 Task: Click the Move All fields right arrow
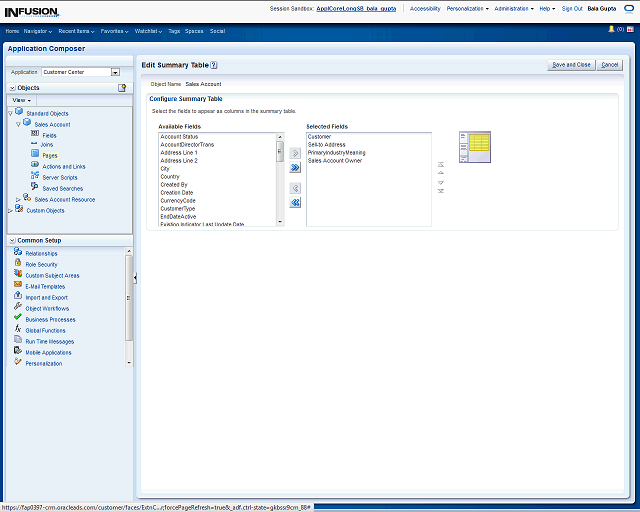click(x=295, y=168)
